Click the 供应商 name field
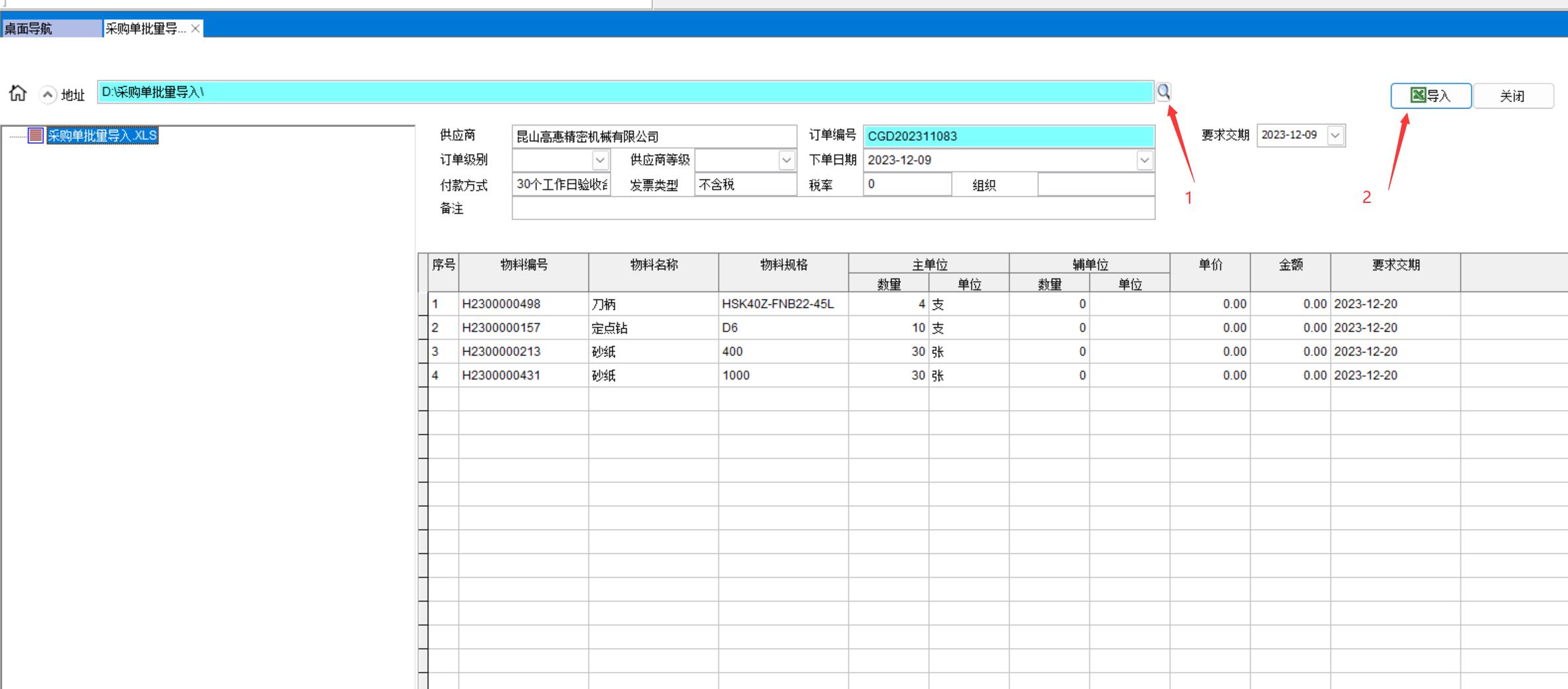Viewport: 1568px width, 689px height. point(653,136)
